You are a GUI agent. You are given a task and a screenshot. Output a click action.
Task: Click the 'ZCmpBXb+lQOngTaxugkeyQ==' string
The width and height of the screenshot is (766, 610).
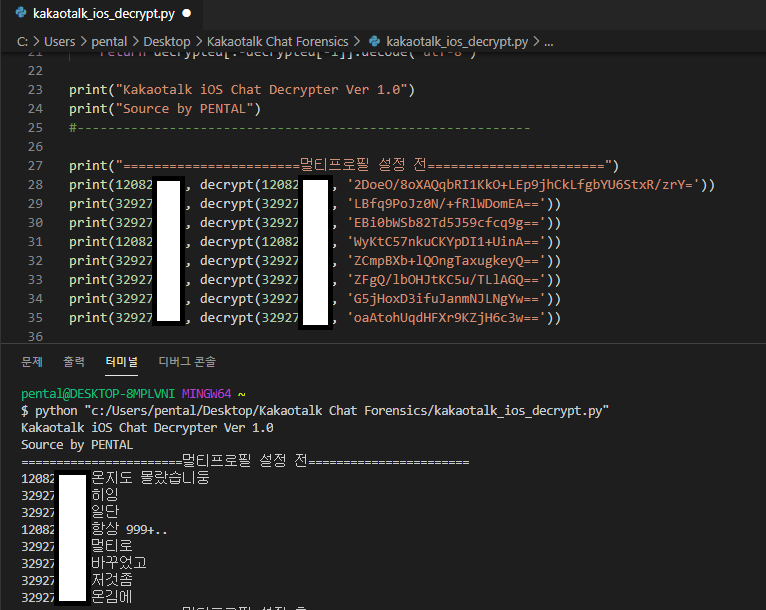pyautogui.click(x=446, y=261)
